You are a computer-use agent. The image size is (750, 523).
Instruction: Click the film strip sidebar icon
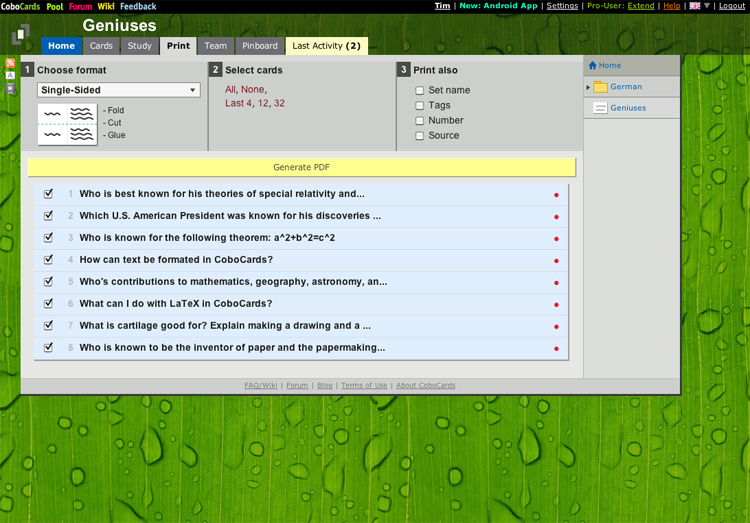pos(10,89)
